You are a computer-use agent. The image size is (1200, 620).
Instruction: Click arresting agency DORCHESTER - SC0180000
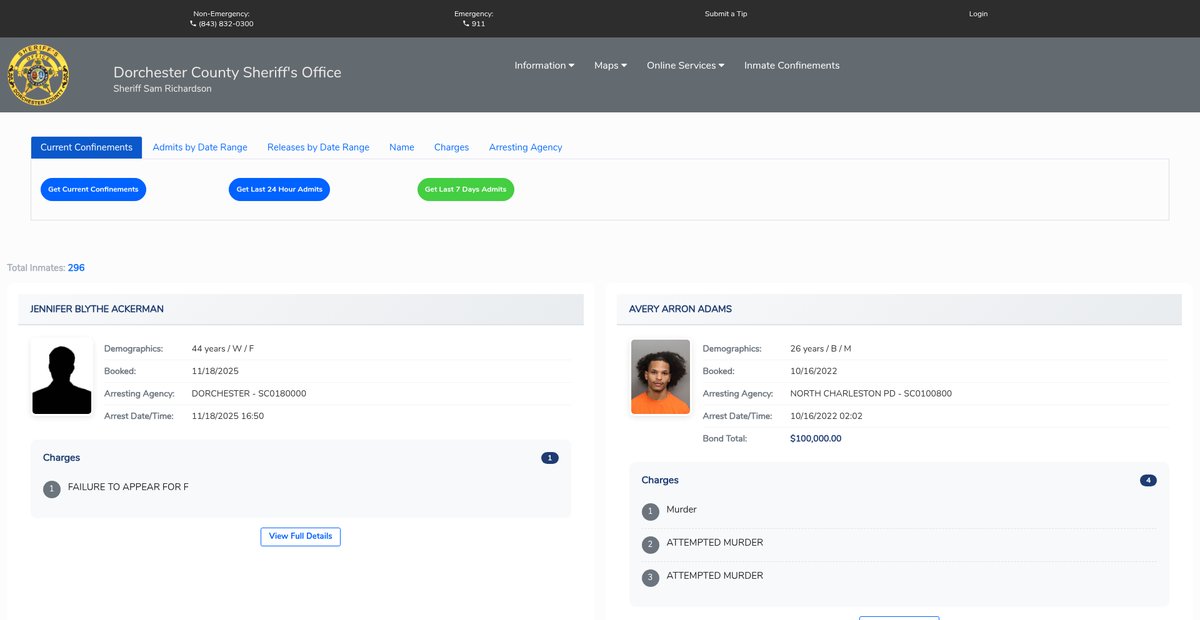(249, 394)
